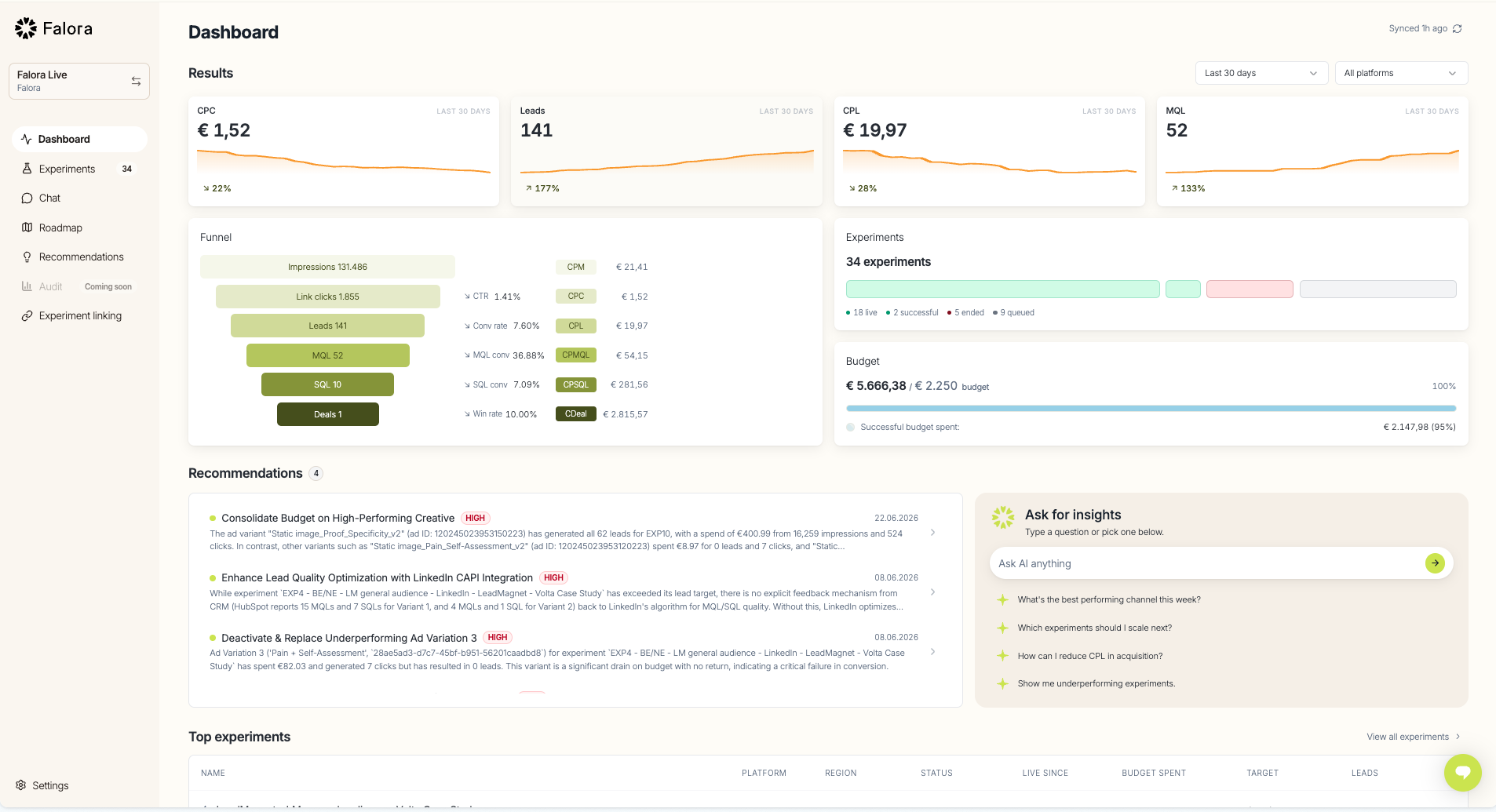Screen dimensions: 1496x812
Task: Click the Dashboard pulse icon in sidebar
Action: [27, 139]
